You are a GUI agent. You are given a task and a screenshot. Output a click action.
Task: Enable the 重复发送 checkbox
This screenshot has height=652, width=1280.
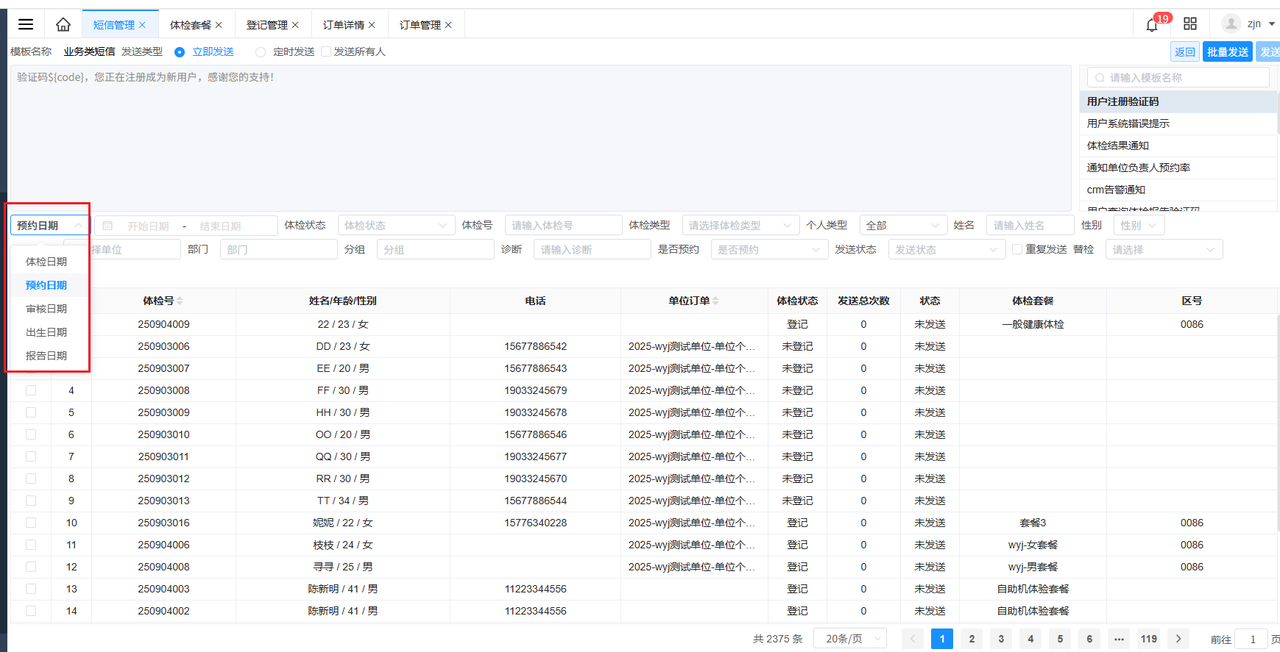coord(1017,250)
